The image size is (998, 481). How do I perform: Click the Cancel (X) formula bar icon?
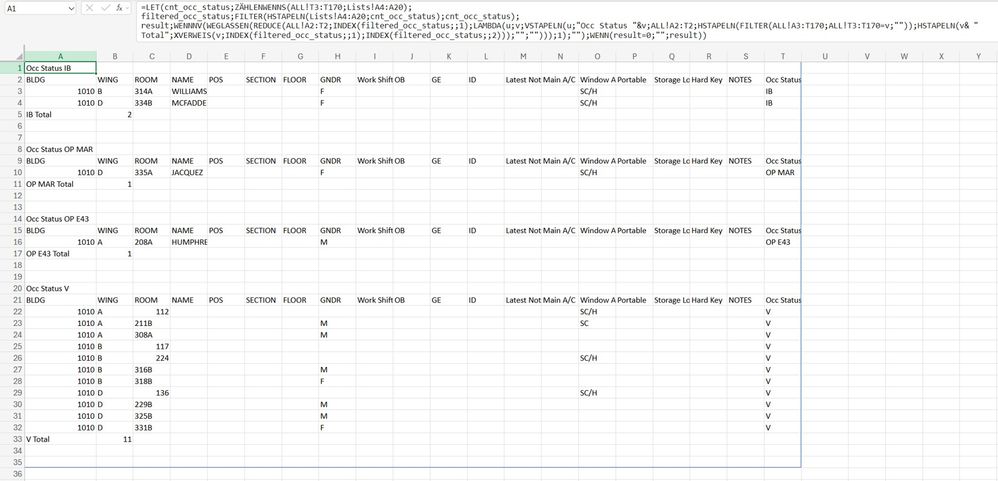coord(89,8)
